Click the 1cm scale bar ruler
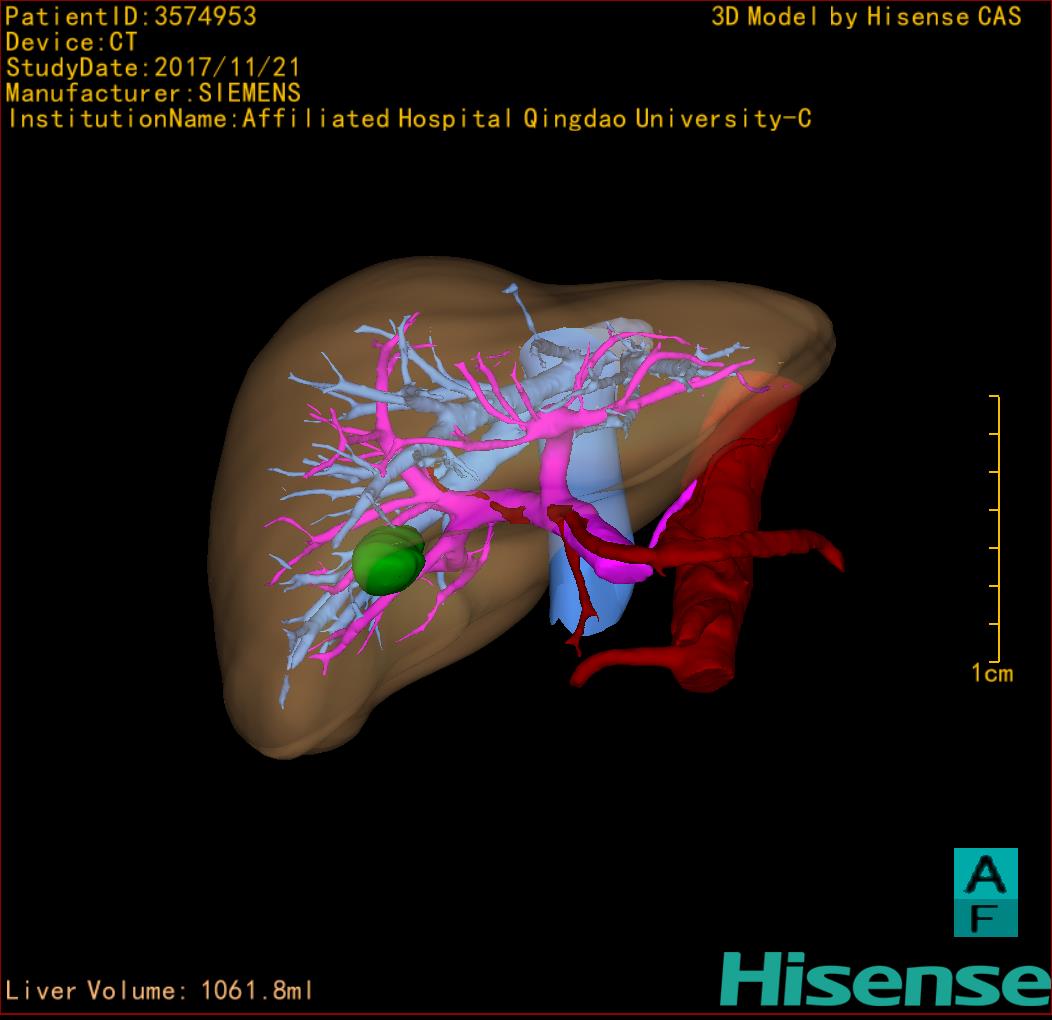The image size is (1052, 1020). click(995, 529)
